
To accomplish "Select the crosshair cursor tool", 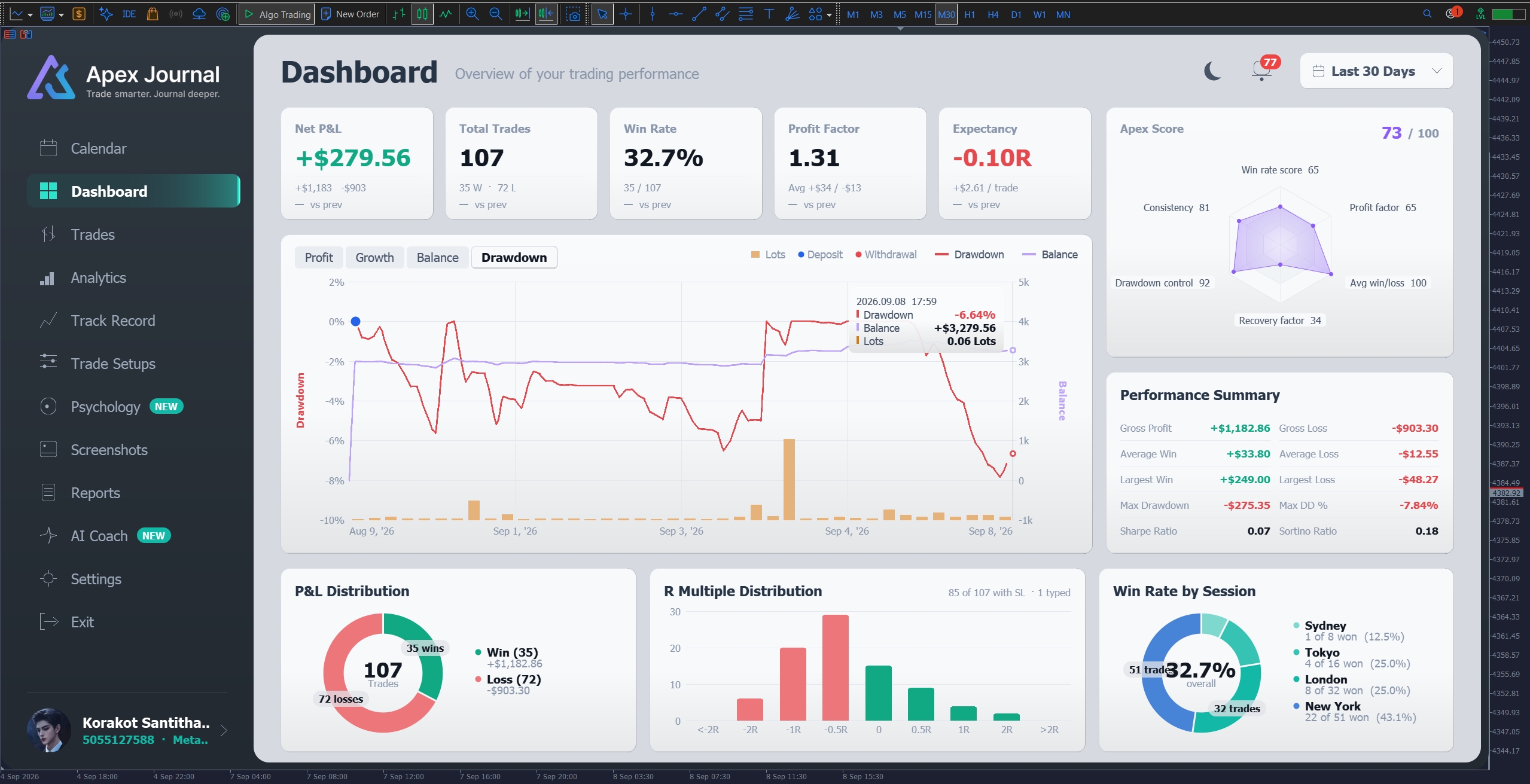I will tap(626, 14).
